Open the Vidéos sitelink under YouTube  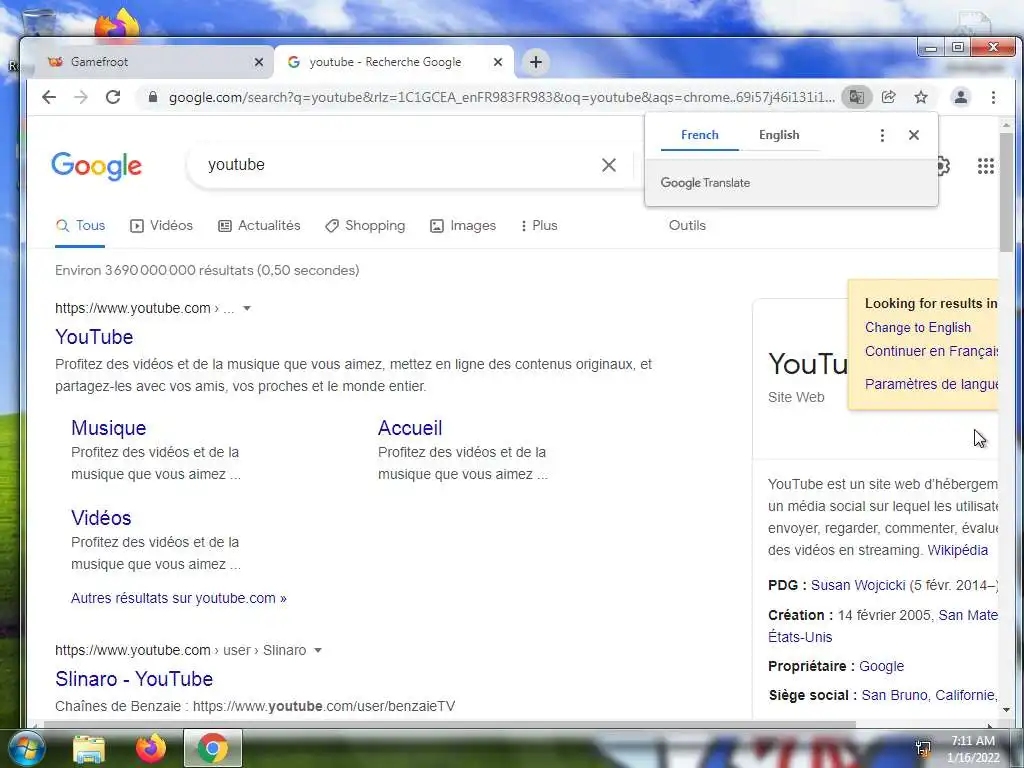[101, 518]
